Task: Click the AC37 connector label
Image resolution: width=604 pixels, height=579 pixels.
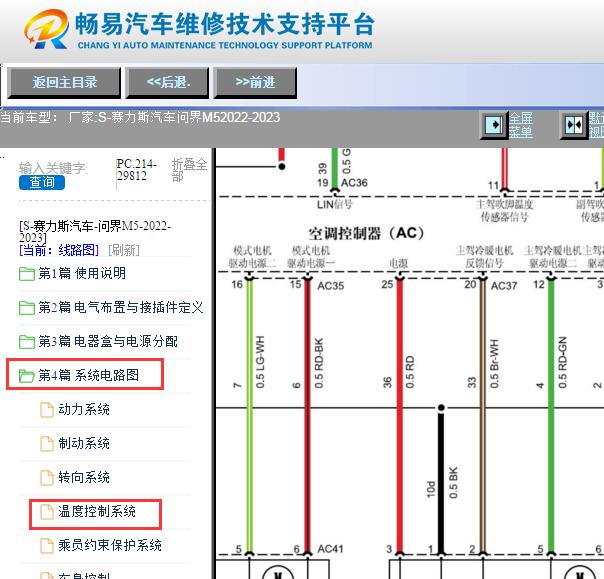Action: coord(503,286)
